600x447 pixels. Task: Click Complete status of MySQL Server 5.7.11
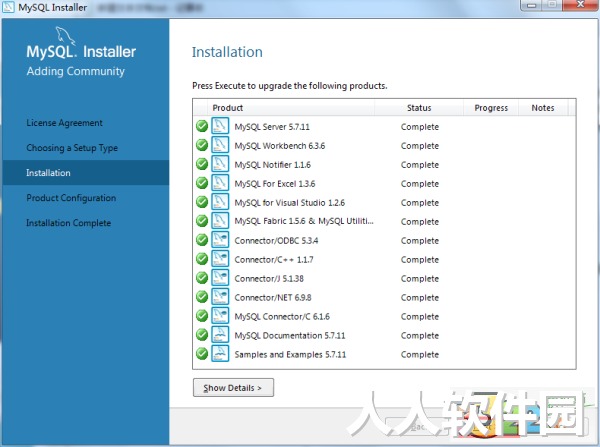pyautogui.click(x=419, y=127)
